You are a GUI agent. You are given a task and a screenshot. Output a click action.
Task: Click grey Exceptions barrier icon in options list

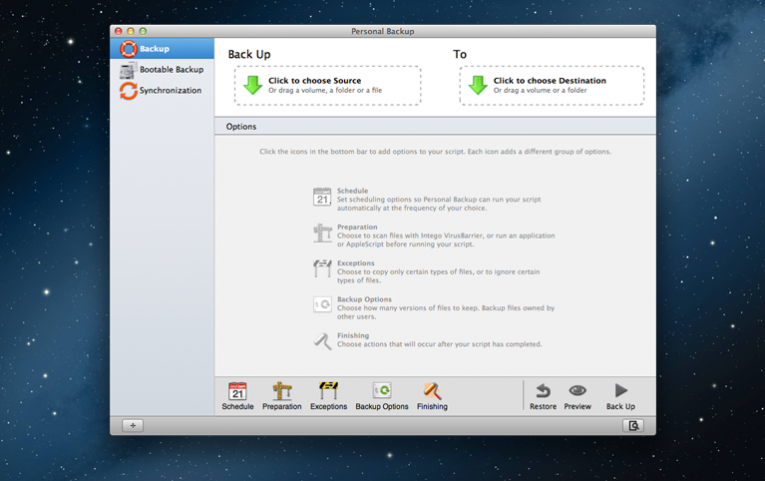point(322,268)
